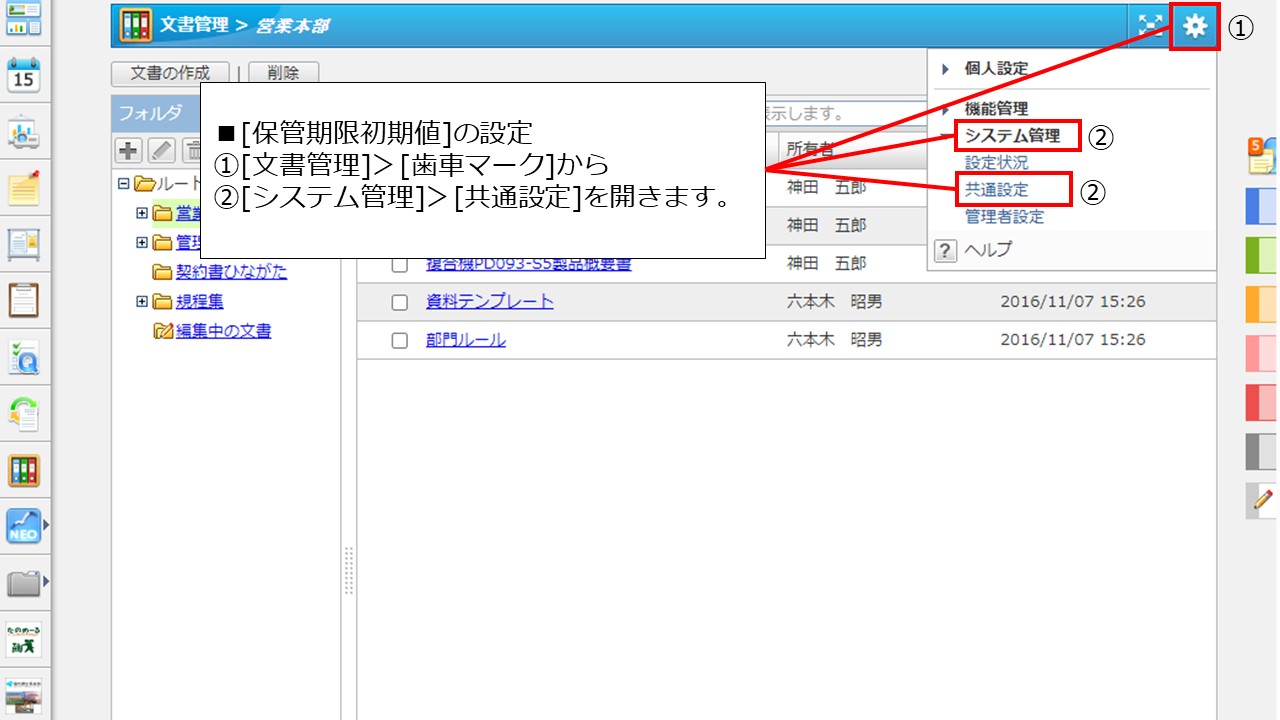This screenshot has height=720, width=1280.
Task: Click the add folder plus icon
Action: pyautogui.click(x=129, y=150)
